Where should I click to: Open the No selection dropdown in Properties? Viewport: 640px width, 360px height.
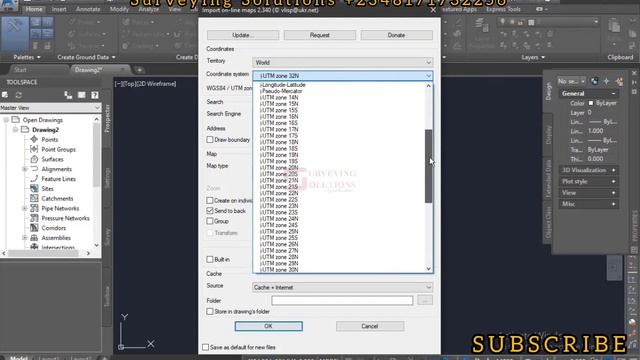pyautogui.click(x=571, y=81)
